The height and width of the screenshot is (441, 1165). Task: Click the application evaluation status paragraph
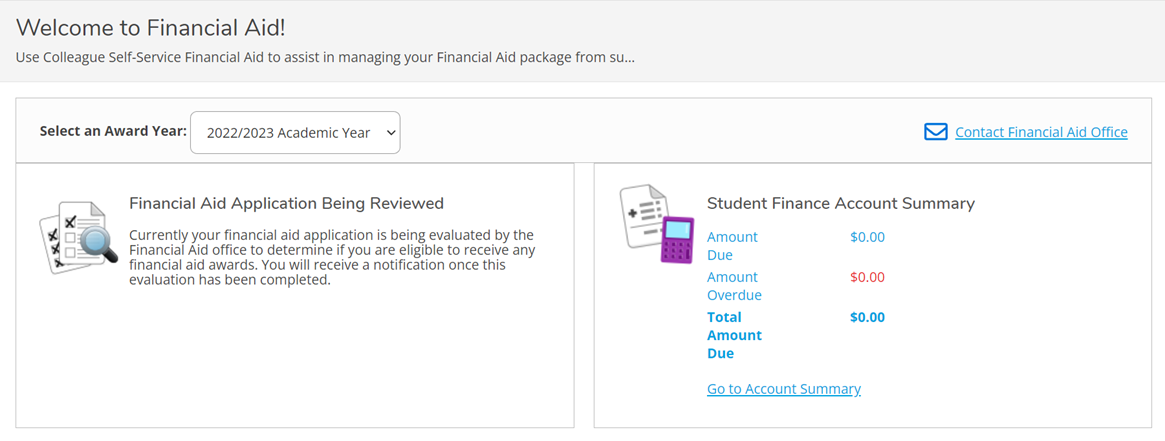331,257
